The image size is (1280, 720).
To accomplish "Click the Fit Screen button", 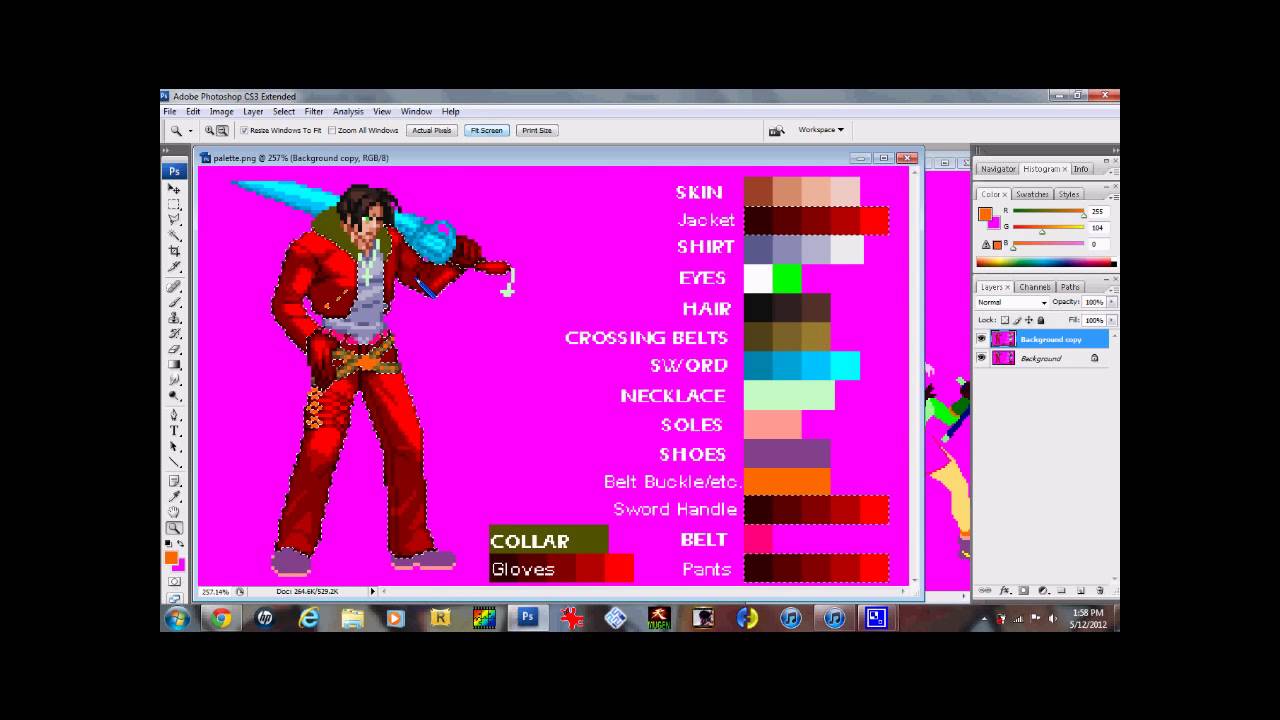I will [487, 130].
